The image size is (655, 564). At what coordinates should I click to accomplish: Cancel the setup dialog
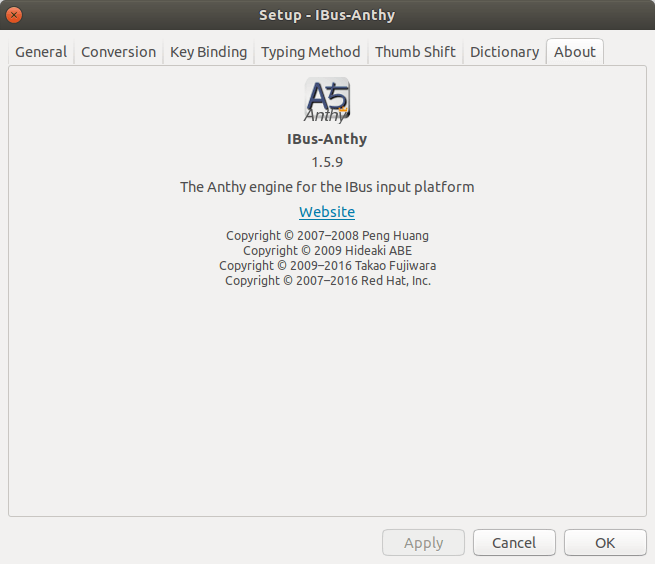(x=514, y=543)
